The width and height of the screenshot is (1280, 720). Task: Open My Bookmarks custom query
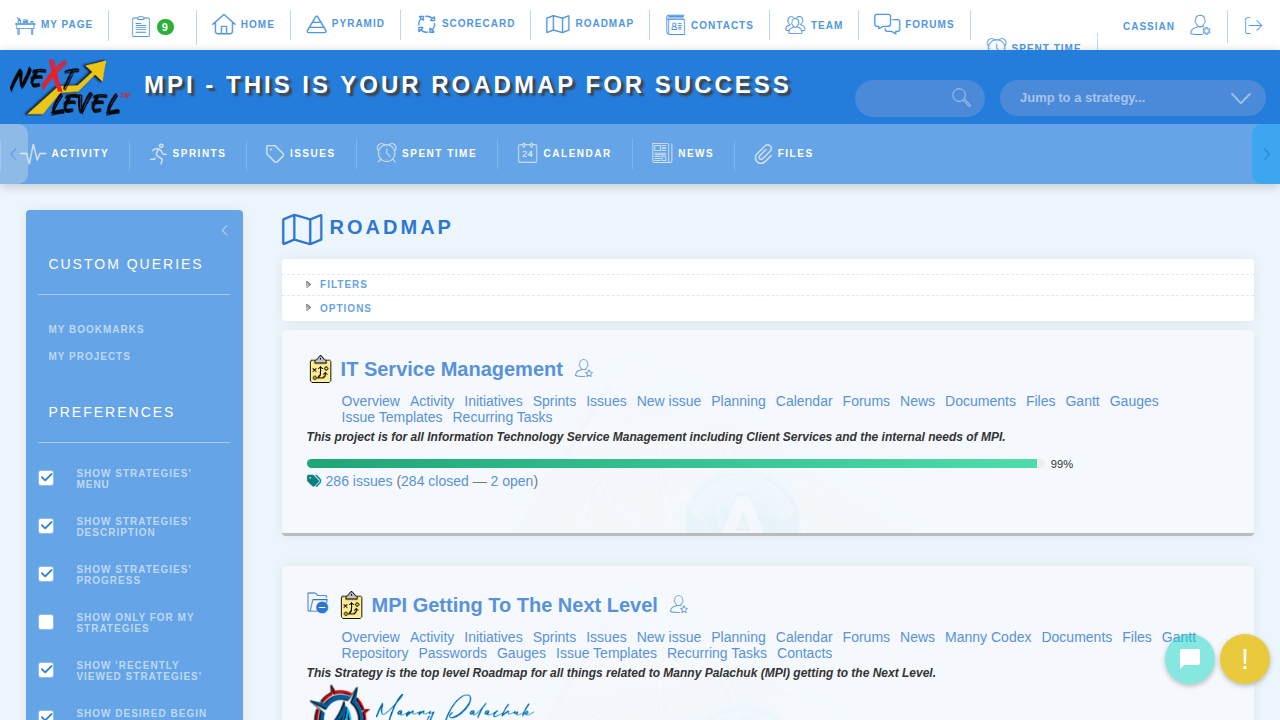pyautogui.click(x=96, y=329)
